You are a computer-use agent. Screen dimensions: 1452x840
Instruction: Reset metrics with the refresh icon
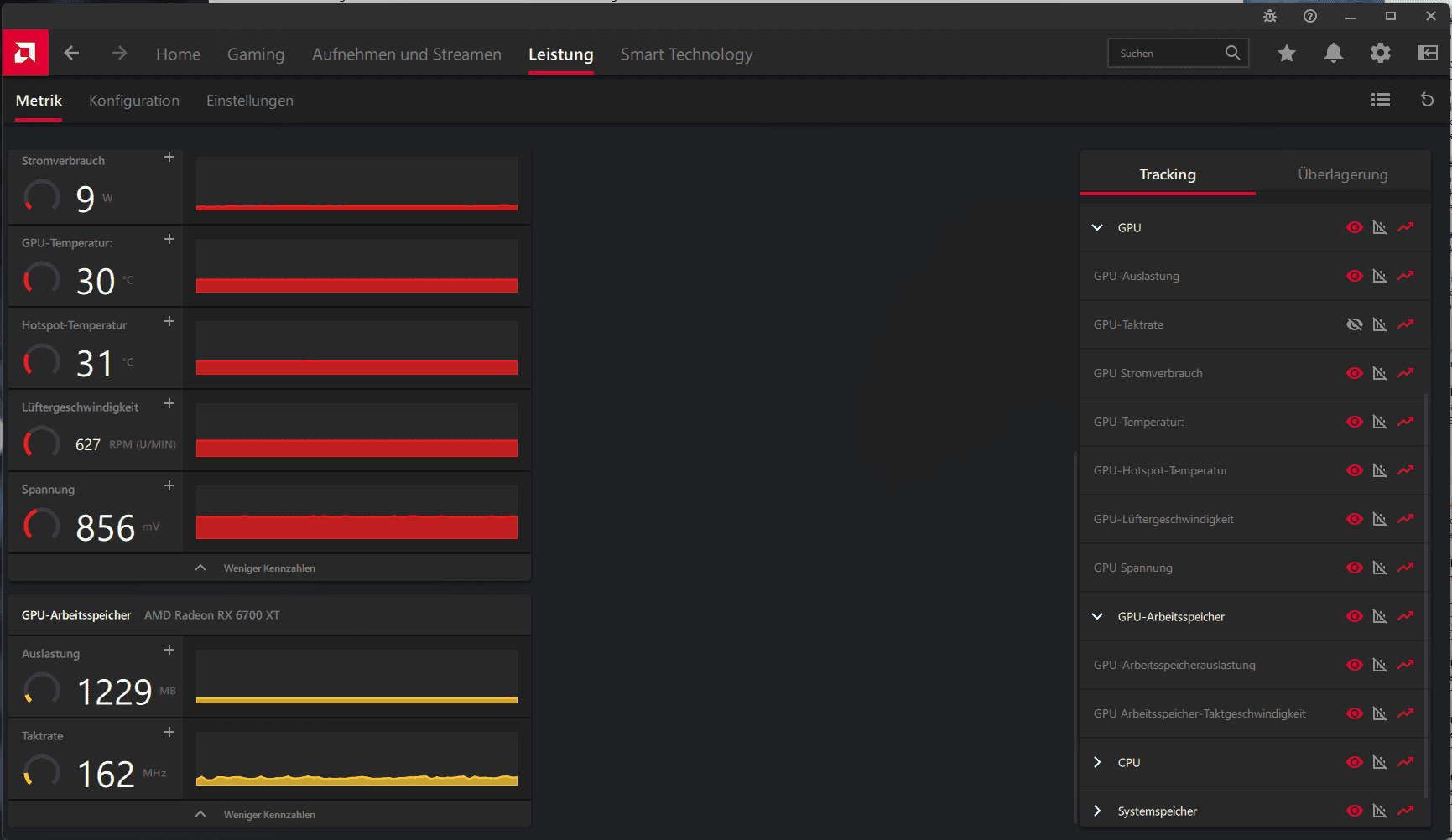[1427, 100]
